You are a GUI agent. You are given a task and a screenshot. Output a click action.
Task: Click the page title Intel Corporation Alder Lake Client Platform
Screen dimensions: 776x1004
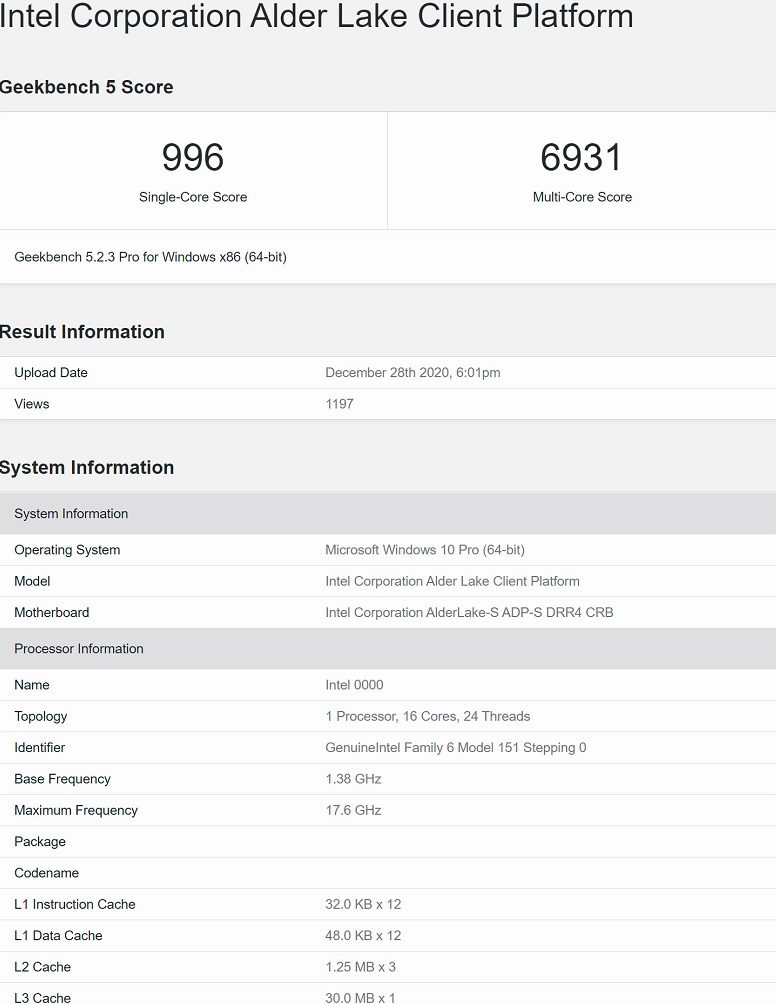[x=316, y=16]
